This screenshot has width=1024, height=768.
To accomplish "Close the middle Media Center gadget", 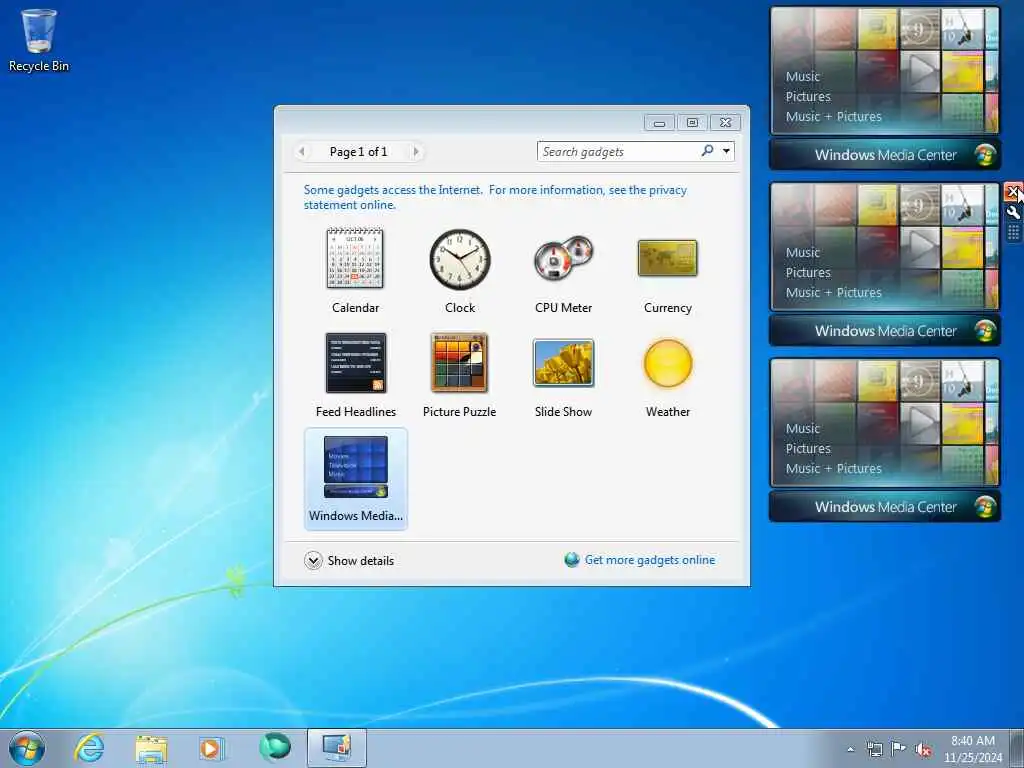I will (1012, 192).
